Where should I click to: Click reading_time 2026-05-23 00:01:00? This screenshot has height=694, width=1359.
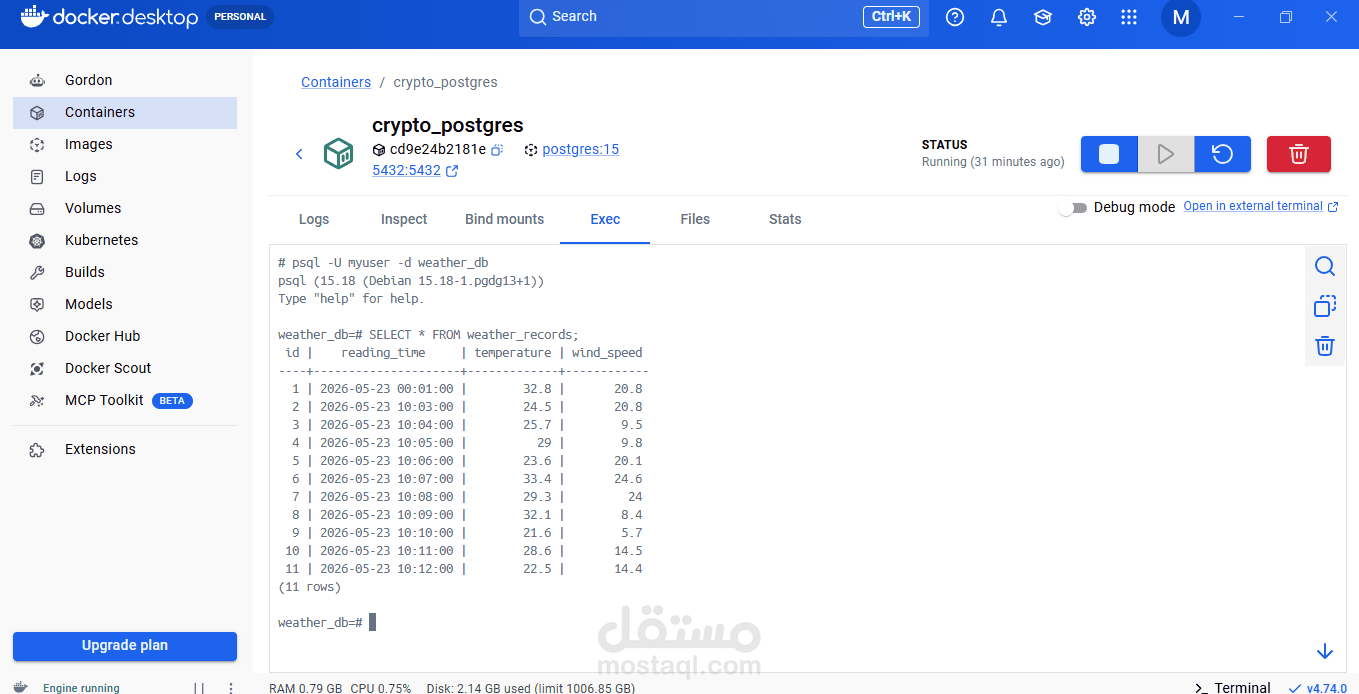tap(386, 389)
